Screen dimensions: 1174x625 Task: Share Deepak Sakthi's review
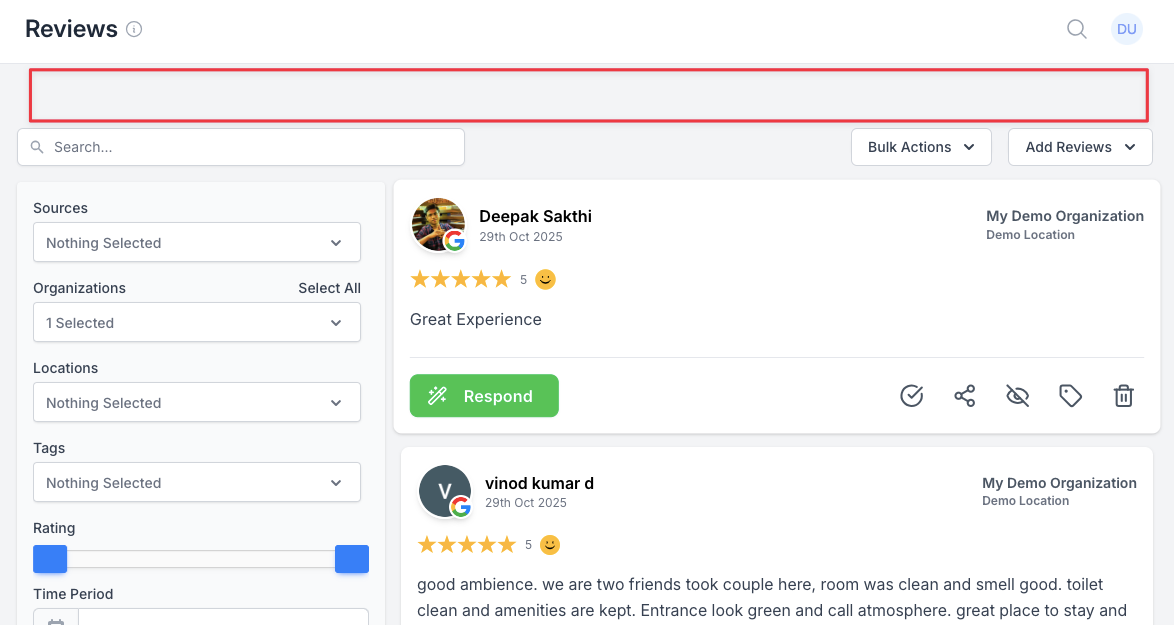click(964, 395)
